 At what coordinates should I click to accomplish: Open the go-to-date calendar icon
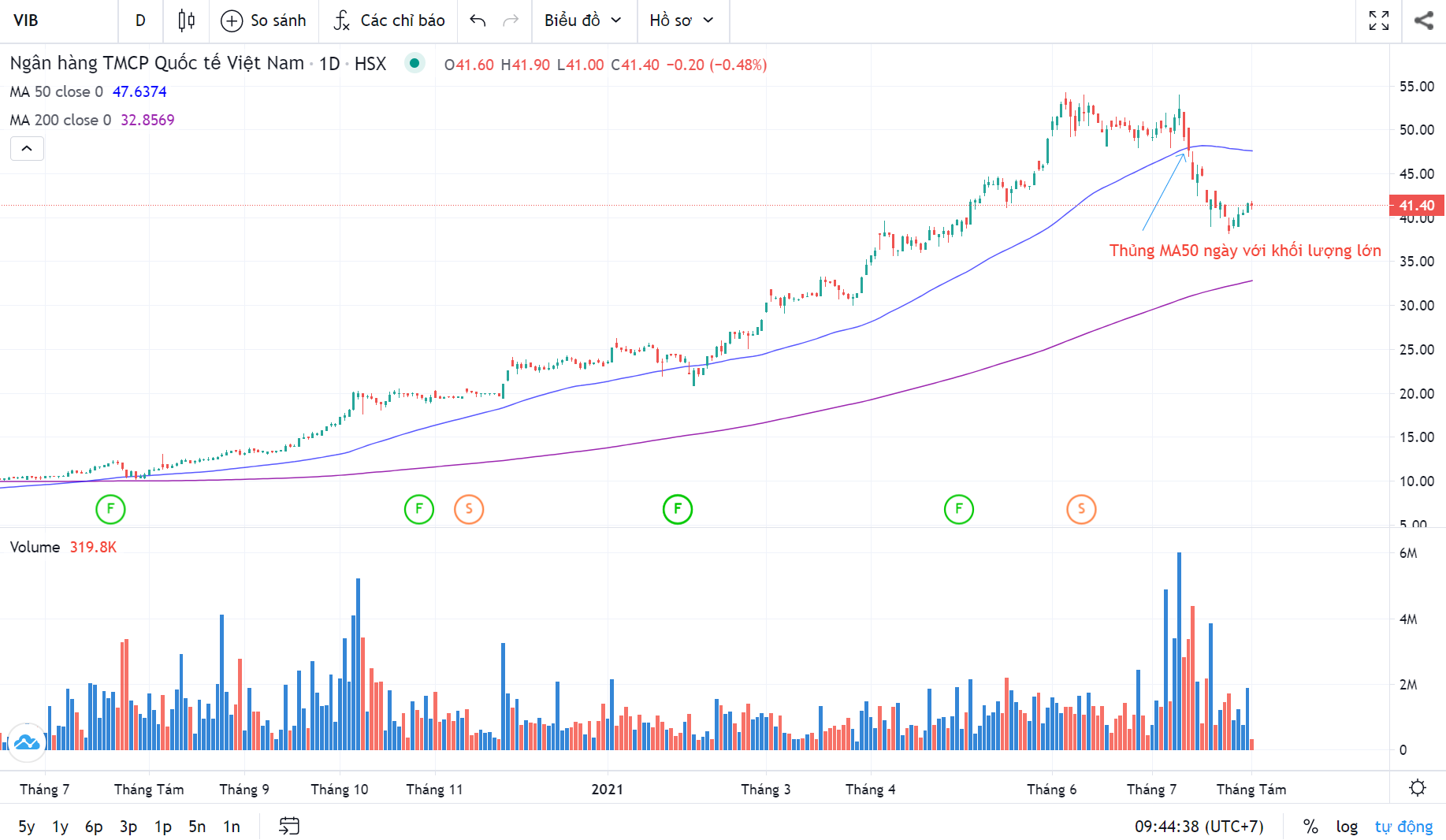pyautogui.click(x=289, y=826)
